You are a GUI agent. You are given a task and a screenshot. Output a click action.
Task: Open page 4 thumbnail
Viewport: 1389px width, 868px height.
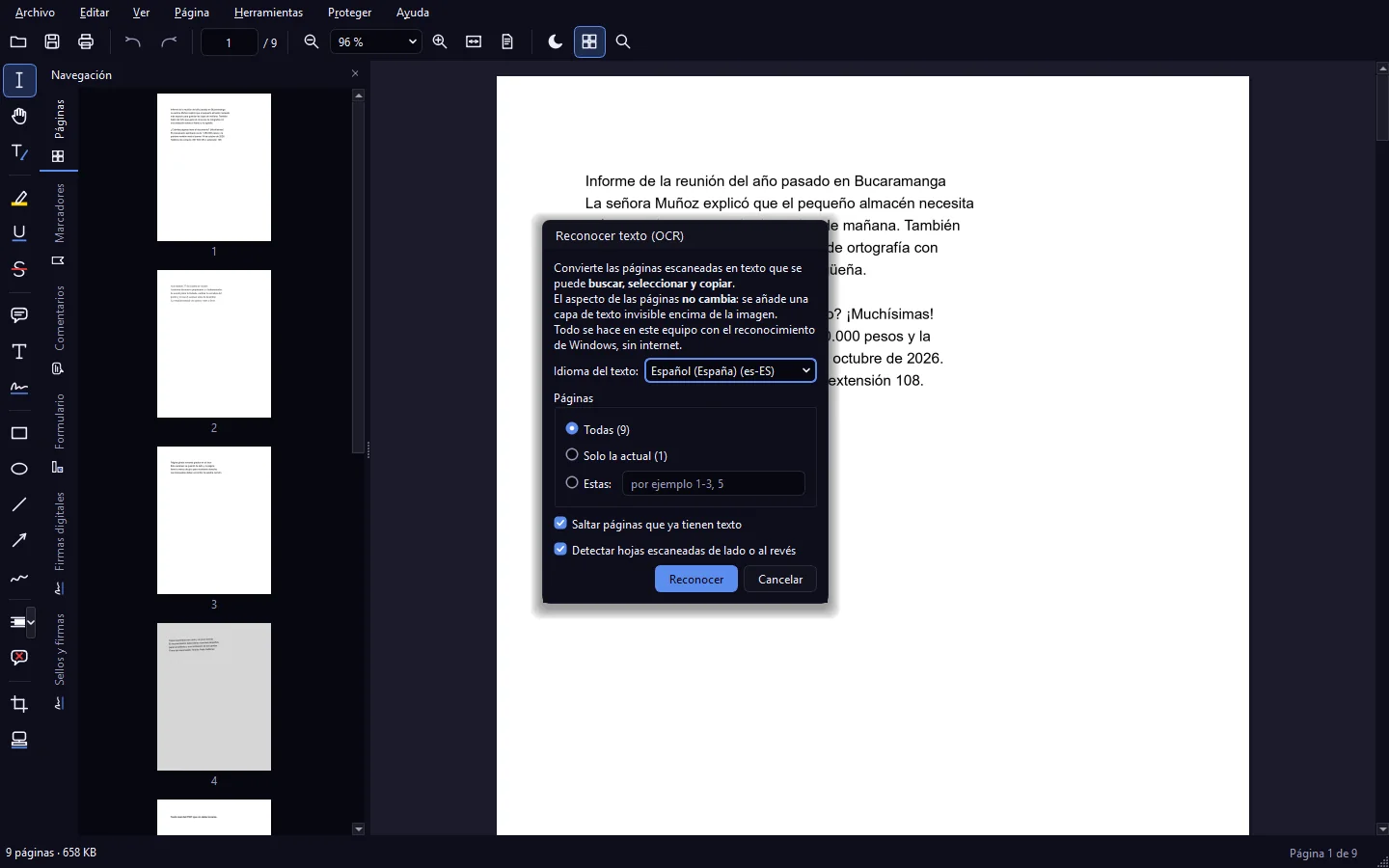(x=214, y=696)
